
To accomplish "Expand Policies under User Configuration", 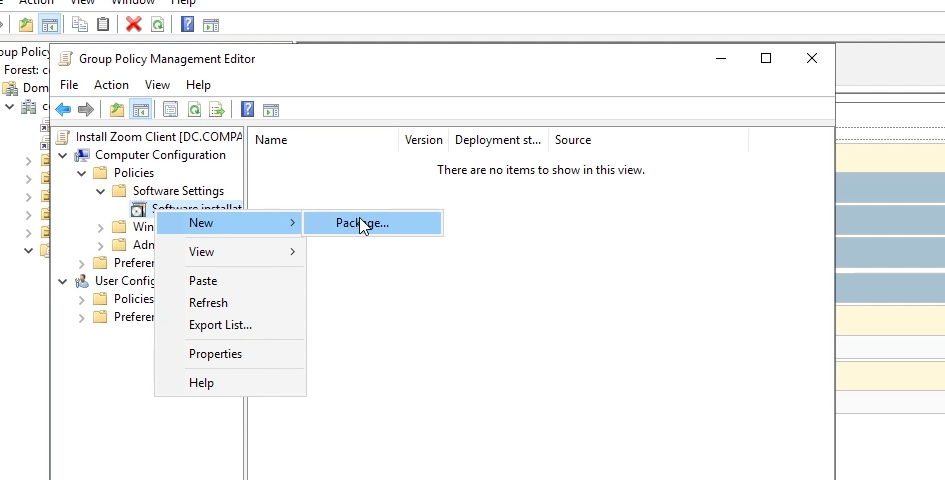I will pyautogui.click(x=82, y=299).
